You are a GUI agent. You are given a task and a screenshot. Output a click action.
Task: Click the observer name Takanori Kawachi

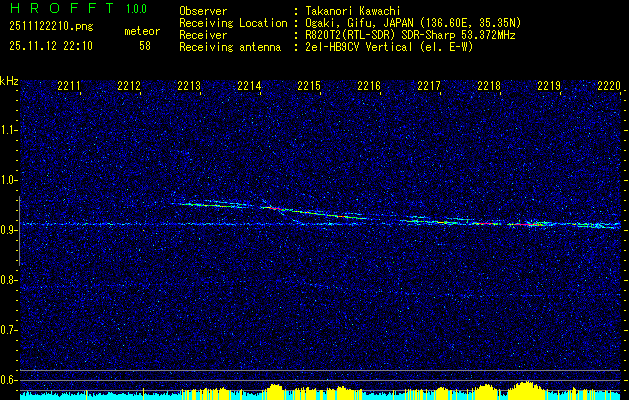(x=353, y=11)
